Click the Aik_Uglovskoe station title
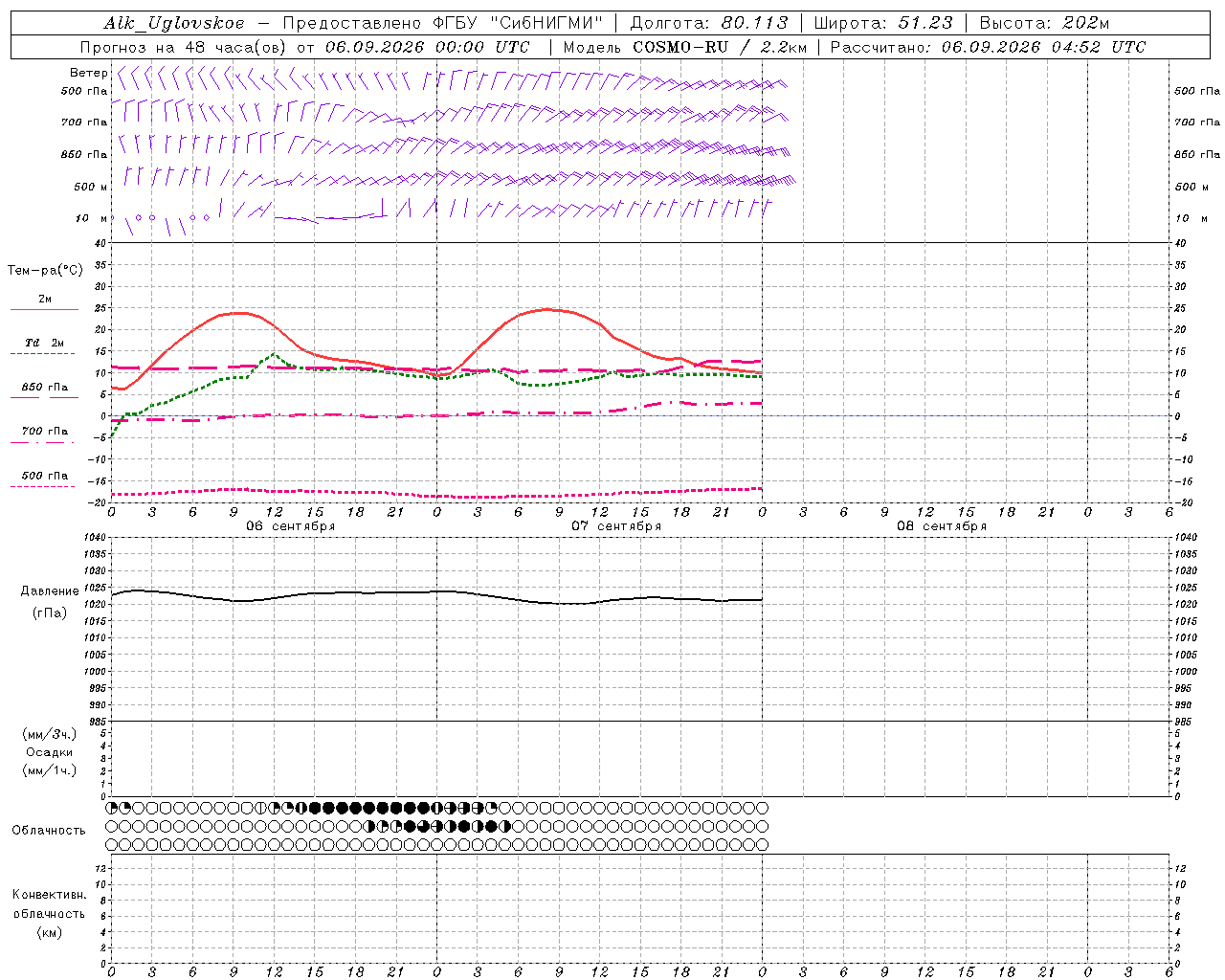This screenshot has height=980, width=1225. [x=173, y=23]
